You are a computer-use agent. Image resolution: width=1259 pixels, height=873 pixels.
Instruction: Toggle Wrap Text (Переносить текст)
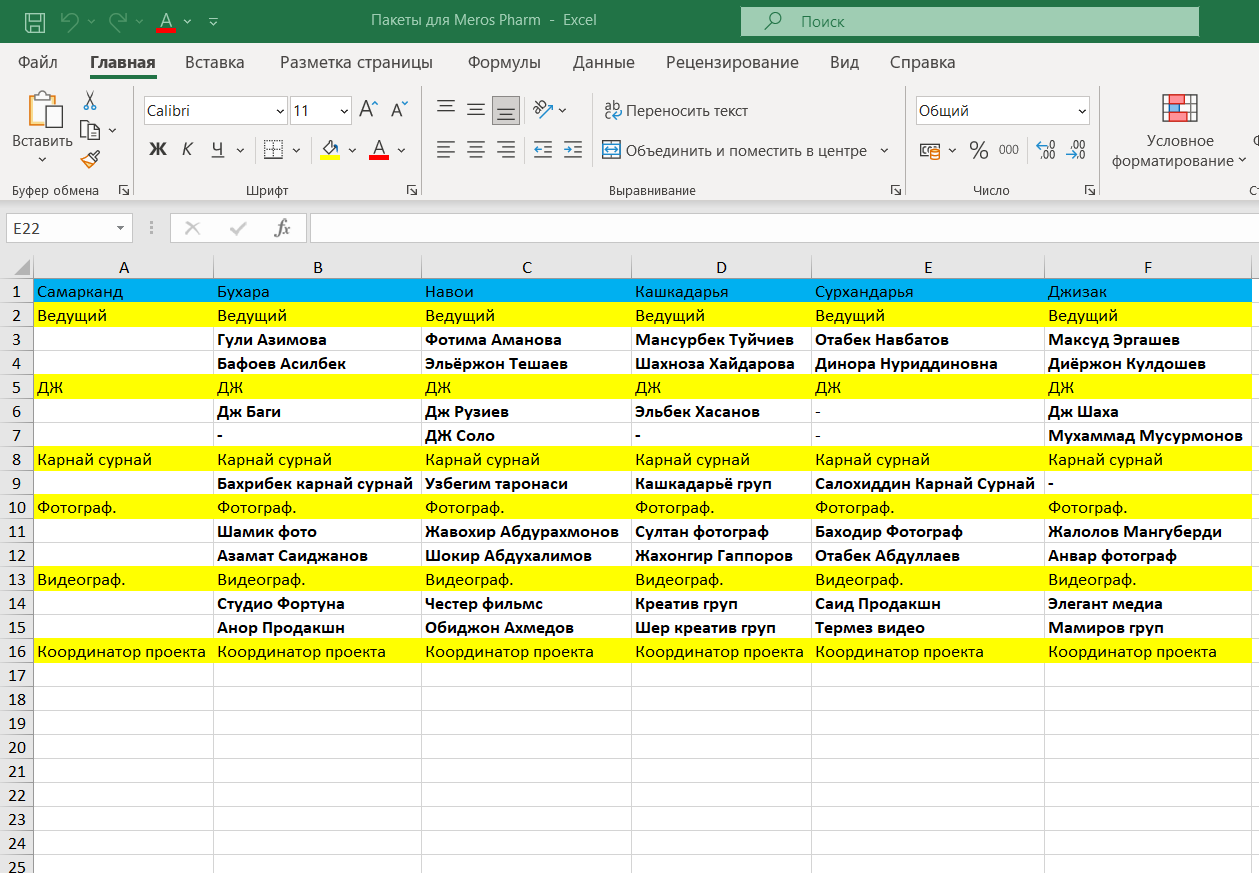(x=676, y=110)
